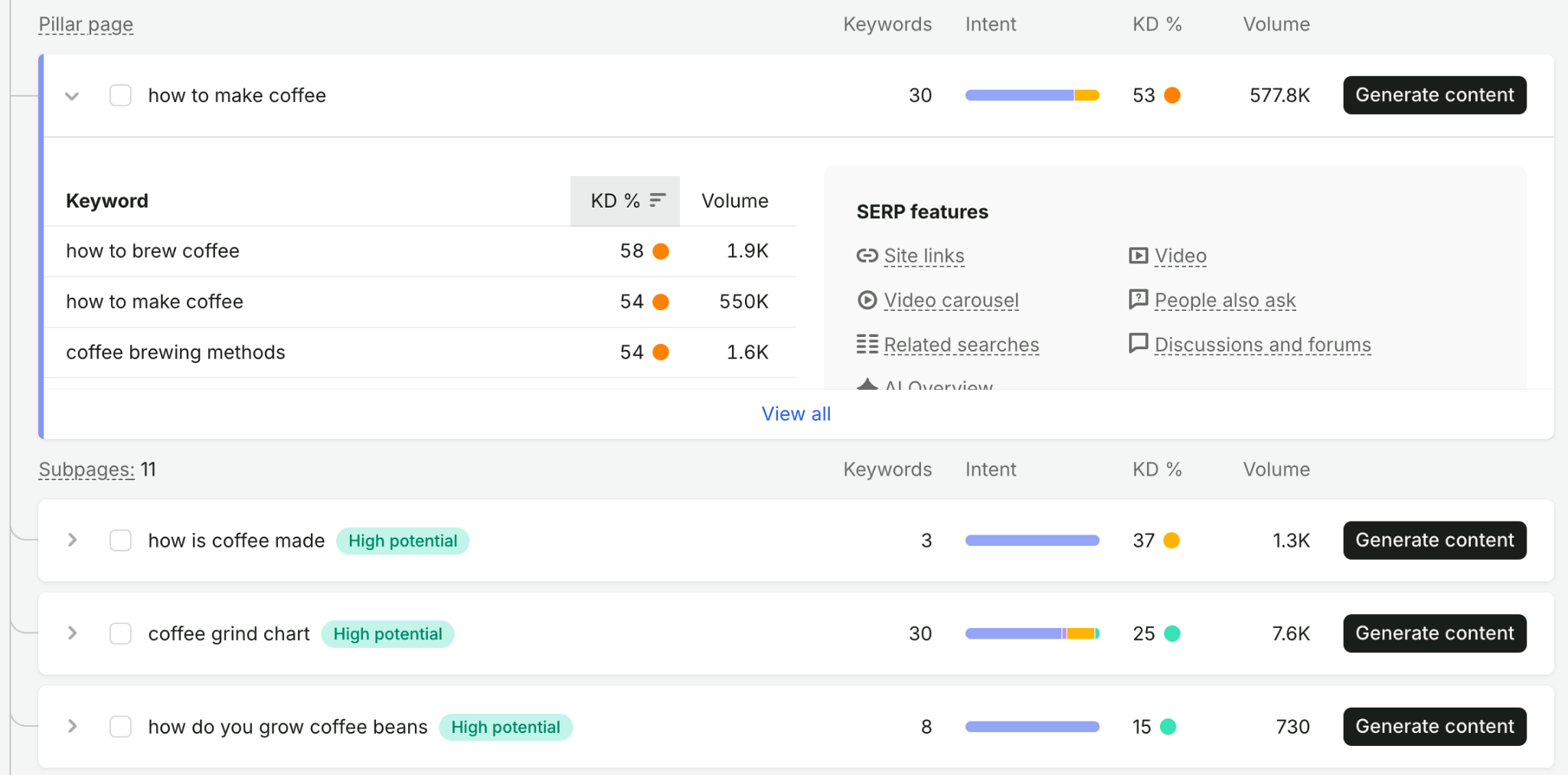1568x775 pixels.
Task: Click the Subpages label
Action: click(87, 469)
